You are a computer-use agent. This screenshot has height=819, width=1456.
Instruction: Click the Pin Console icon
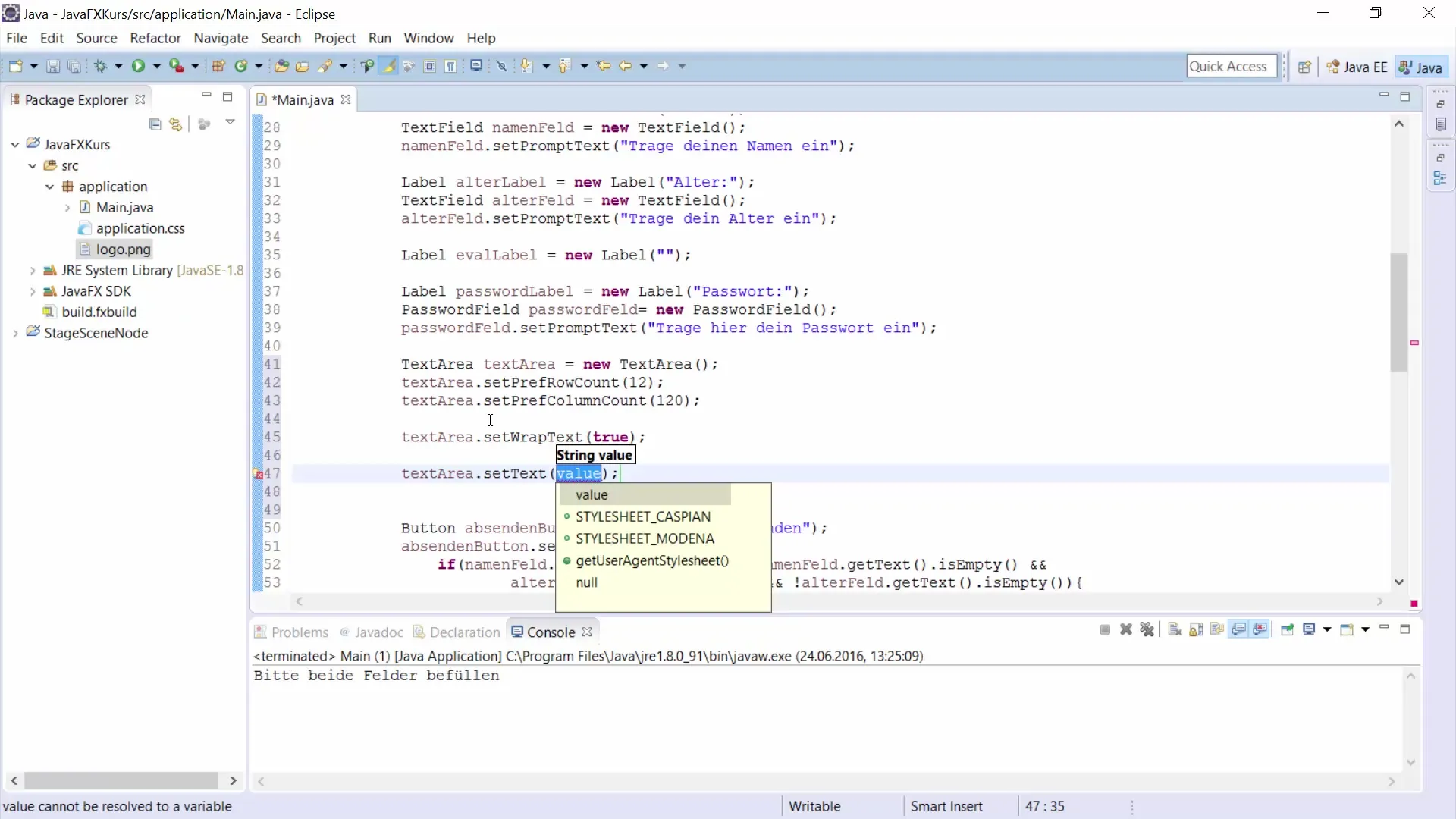point(1287,629)
